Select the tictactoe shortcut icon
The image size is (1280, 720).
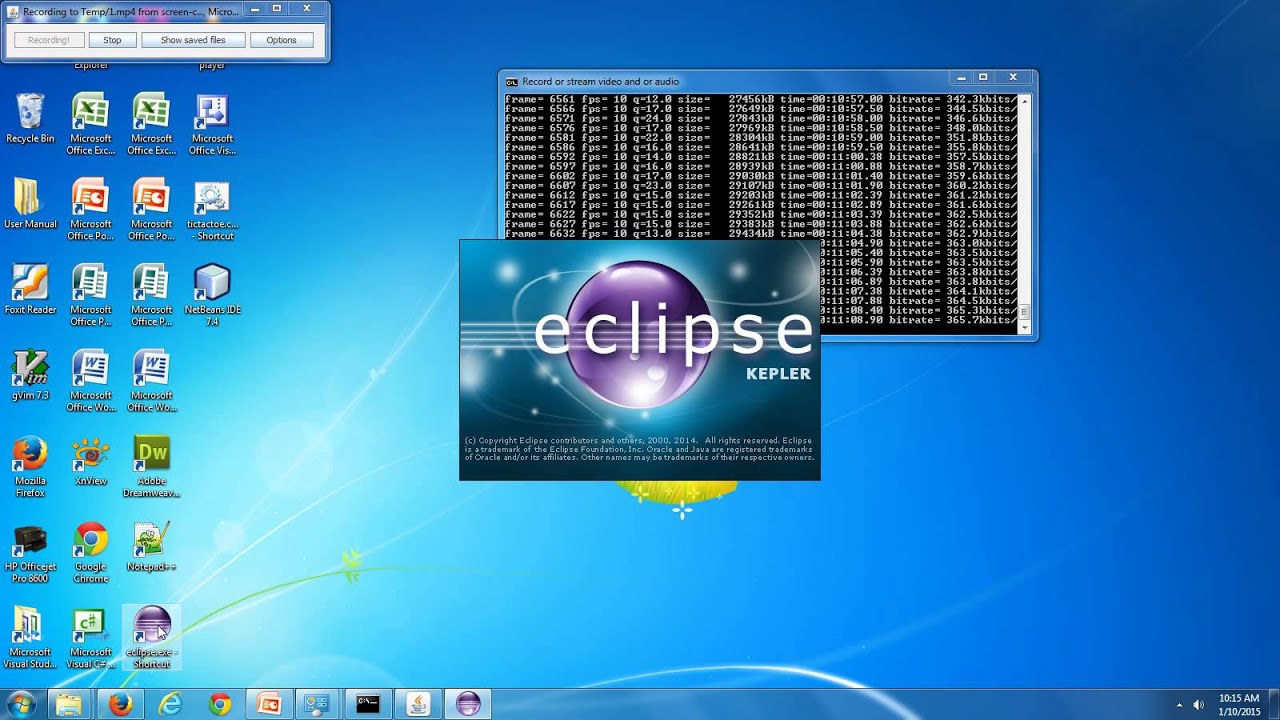pos(212,211)
